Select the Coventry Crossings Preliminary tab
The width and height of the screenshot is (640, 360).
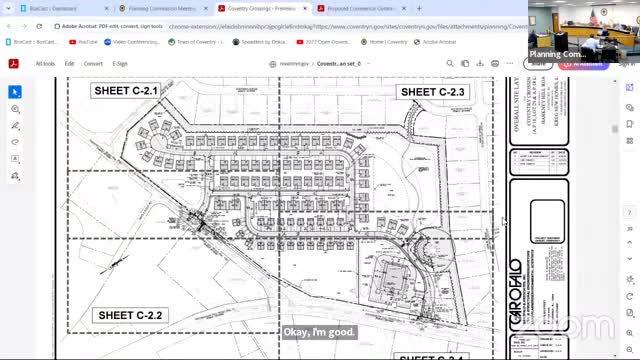click(x=262, y=8)
